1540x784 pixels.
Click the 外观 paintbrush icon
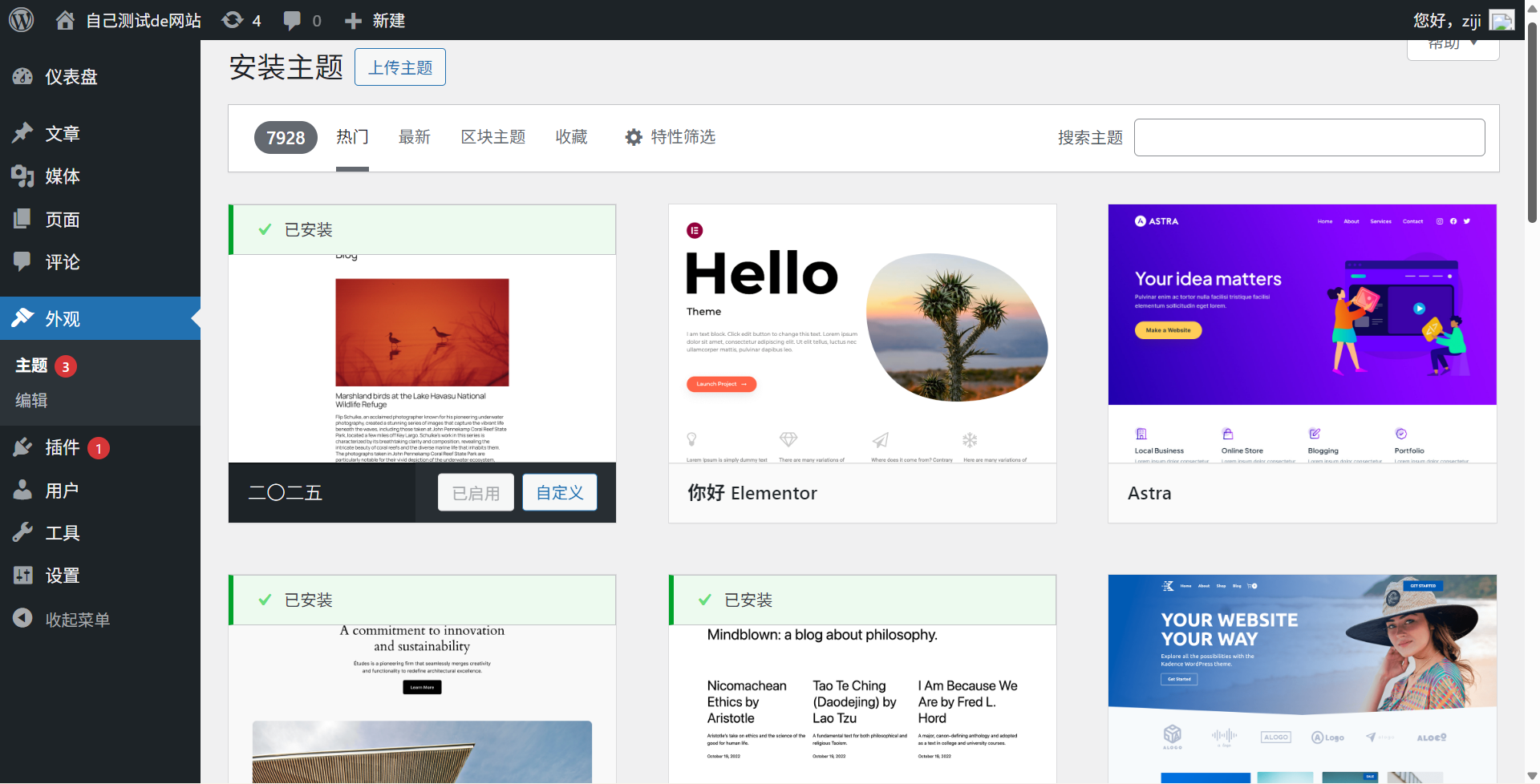pyautogui.click(x=22, y=318)
